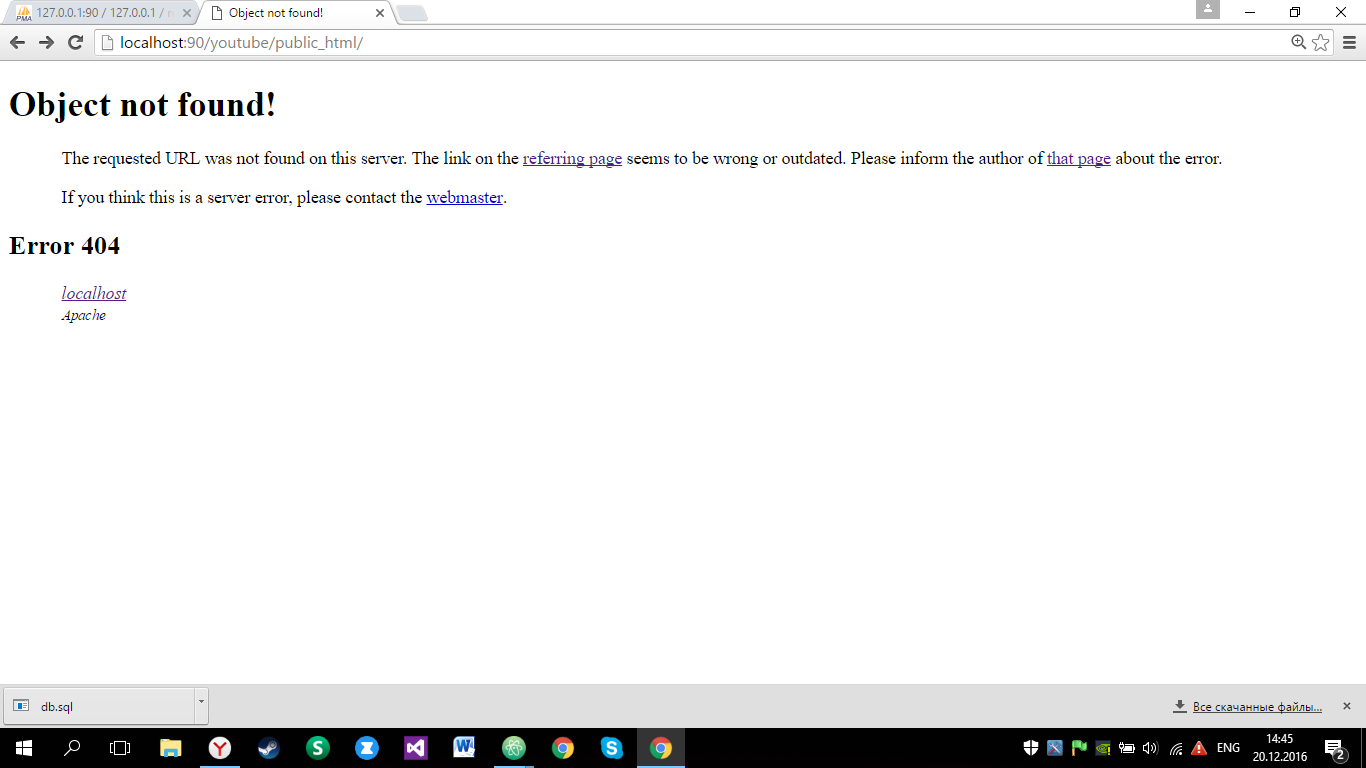Image resolution: width=1366 pixels, height=768 pixels.
Task: Click the browser back arrow
Action: pyautogui.click(x=17, y=42)
